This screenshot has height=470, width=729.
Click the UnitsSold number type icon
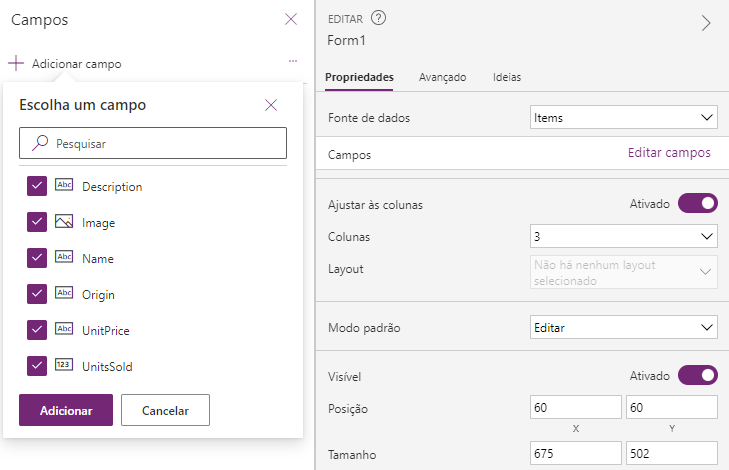(x=64, y=366)
